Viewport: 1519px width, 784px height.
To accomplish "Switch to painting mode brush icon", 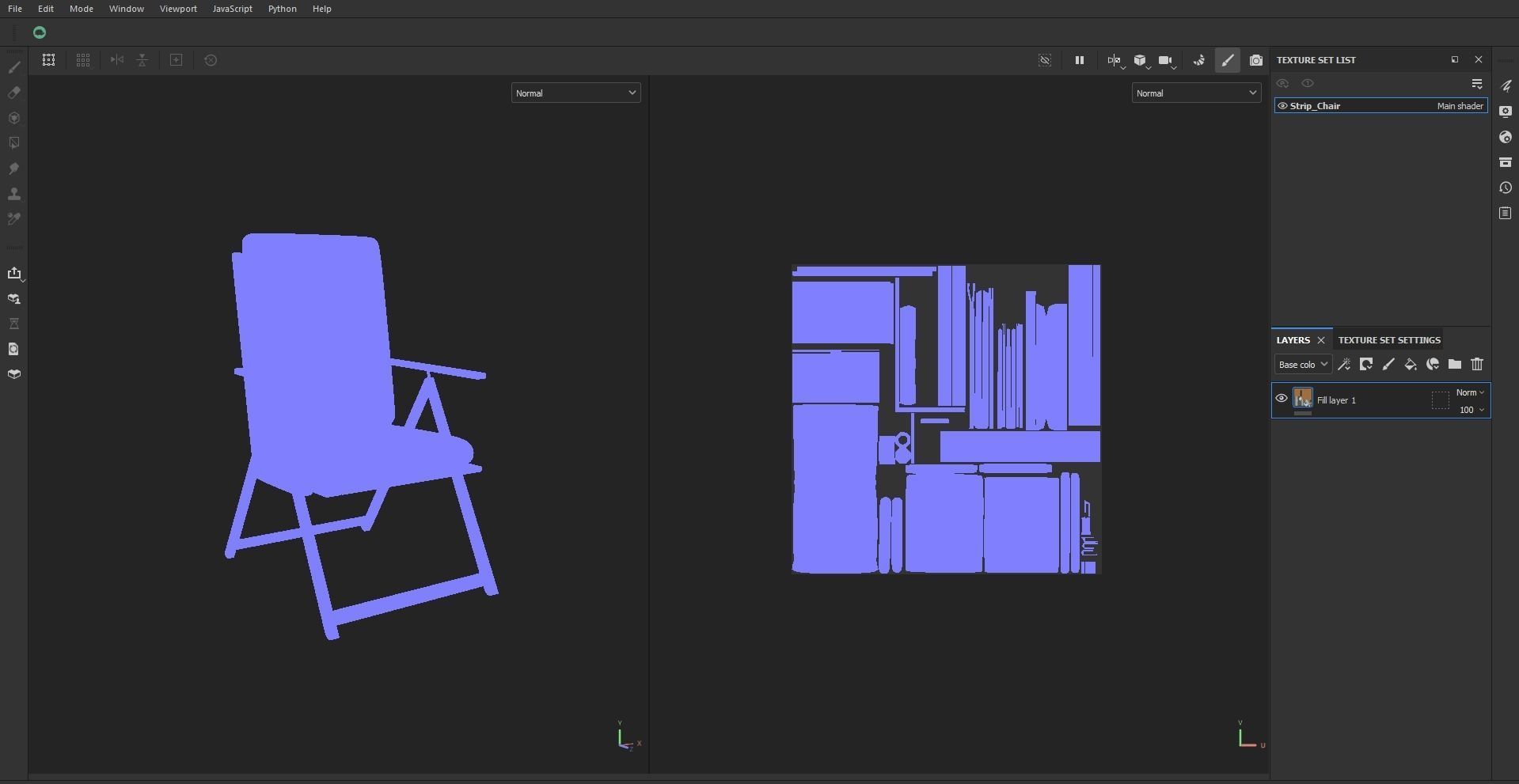I will click(1228, 60).
